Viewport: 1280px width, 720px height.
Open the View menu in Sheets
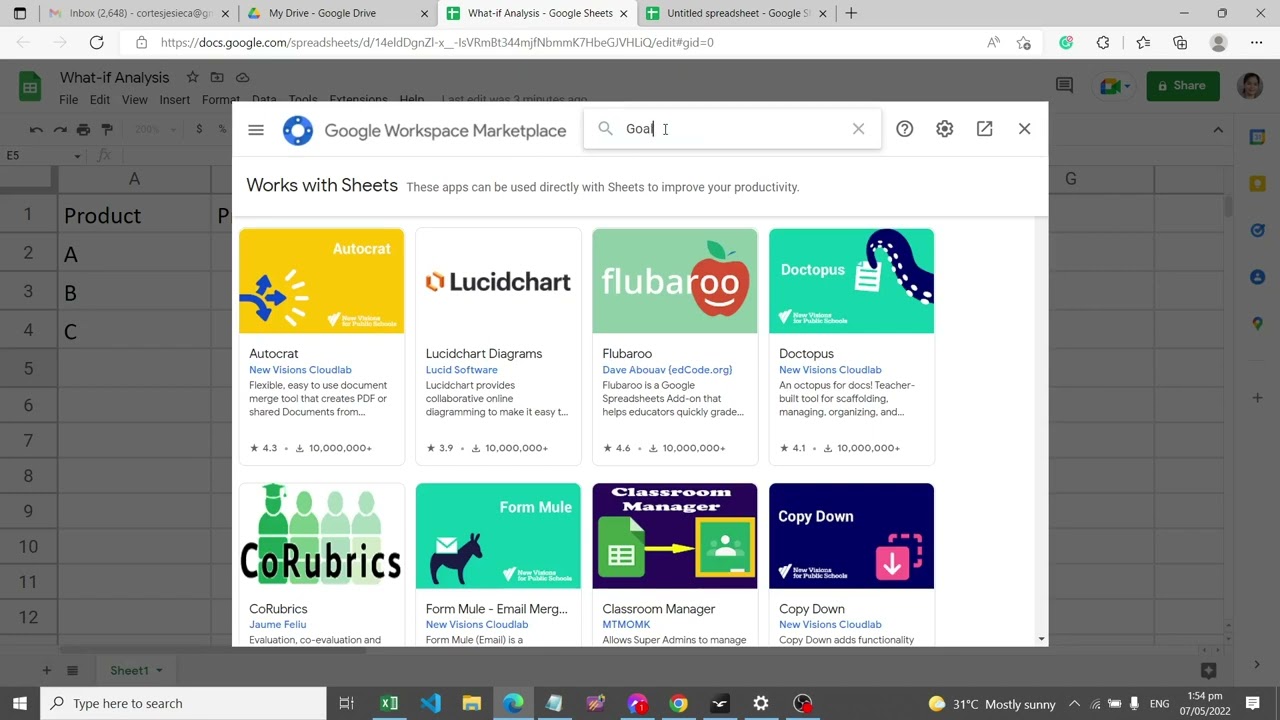[x=135, y=100]
